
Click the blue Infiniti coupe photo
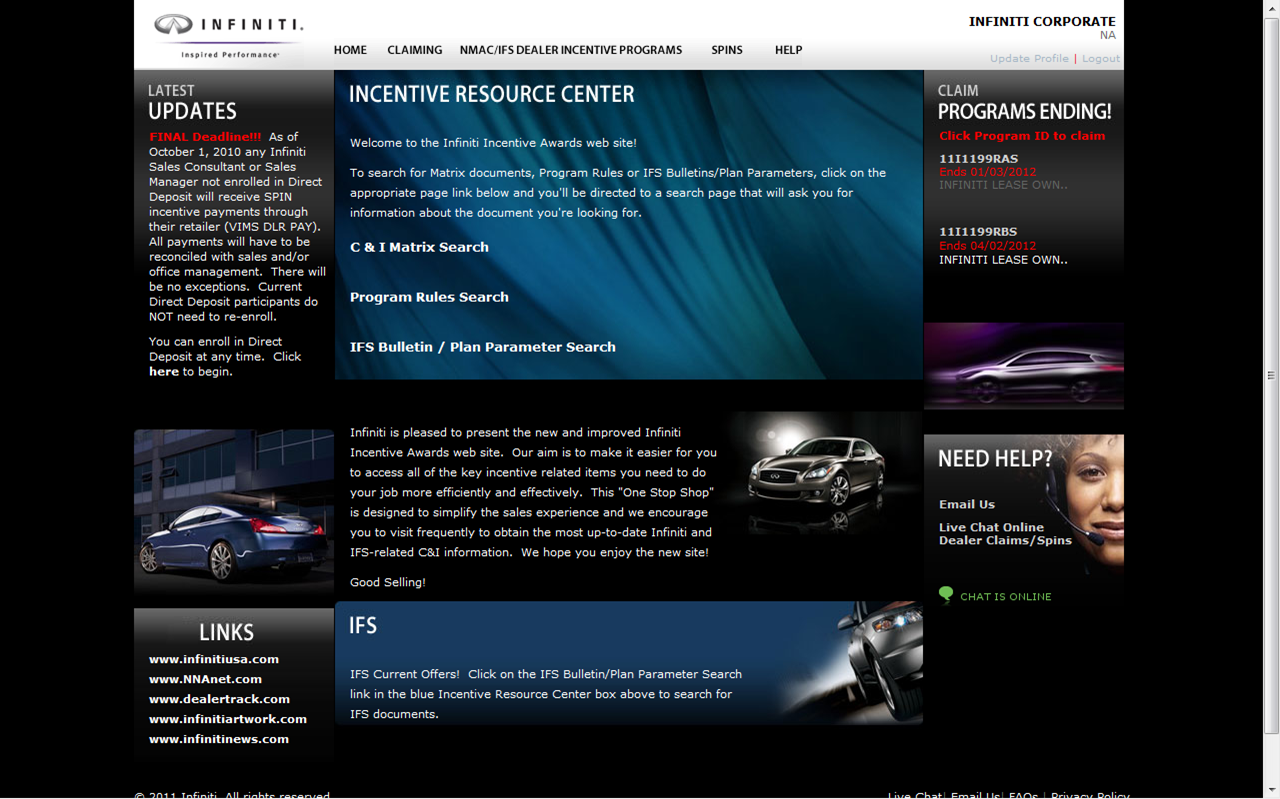tap(234, 515)
